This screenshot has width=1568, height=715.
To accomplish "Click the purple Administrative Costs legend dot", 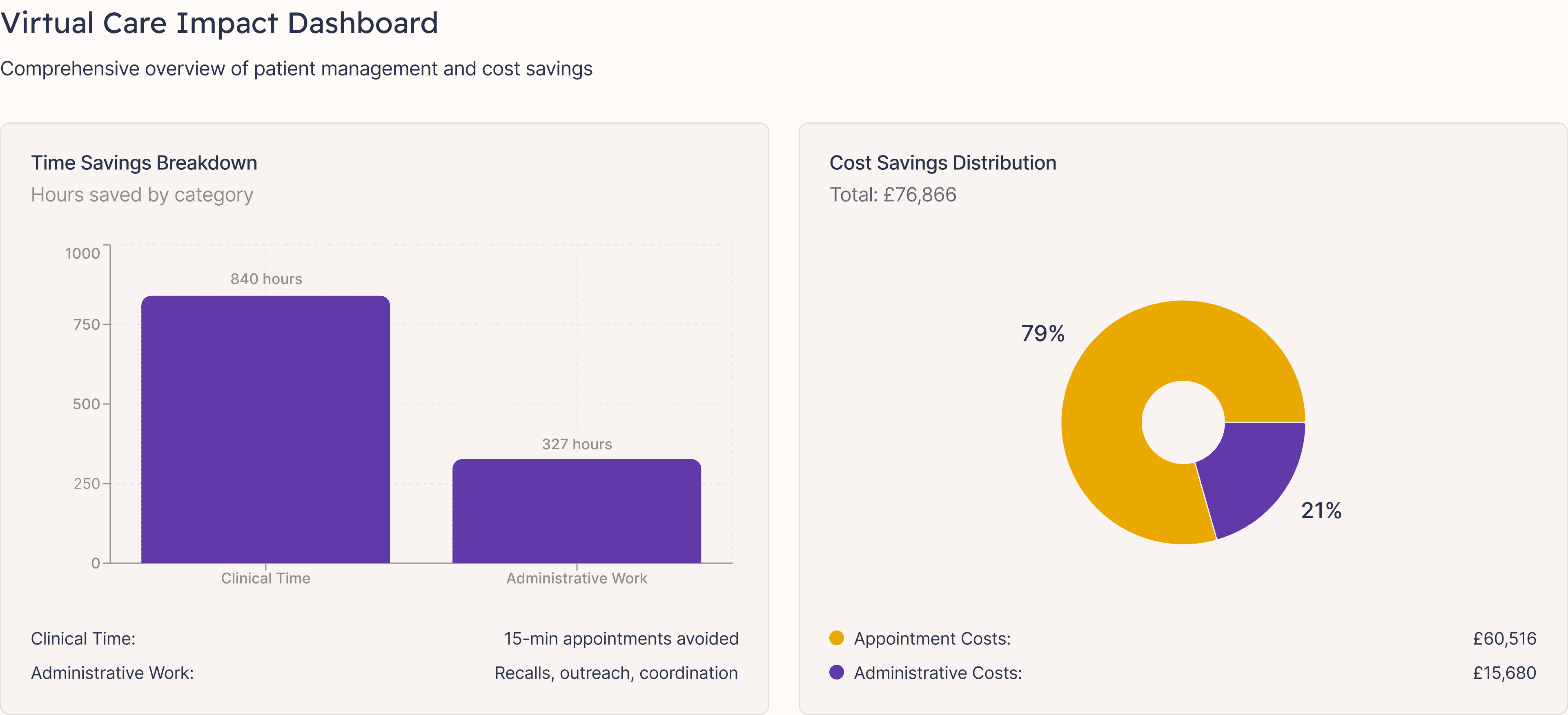I will [x=836, y=672].
